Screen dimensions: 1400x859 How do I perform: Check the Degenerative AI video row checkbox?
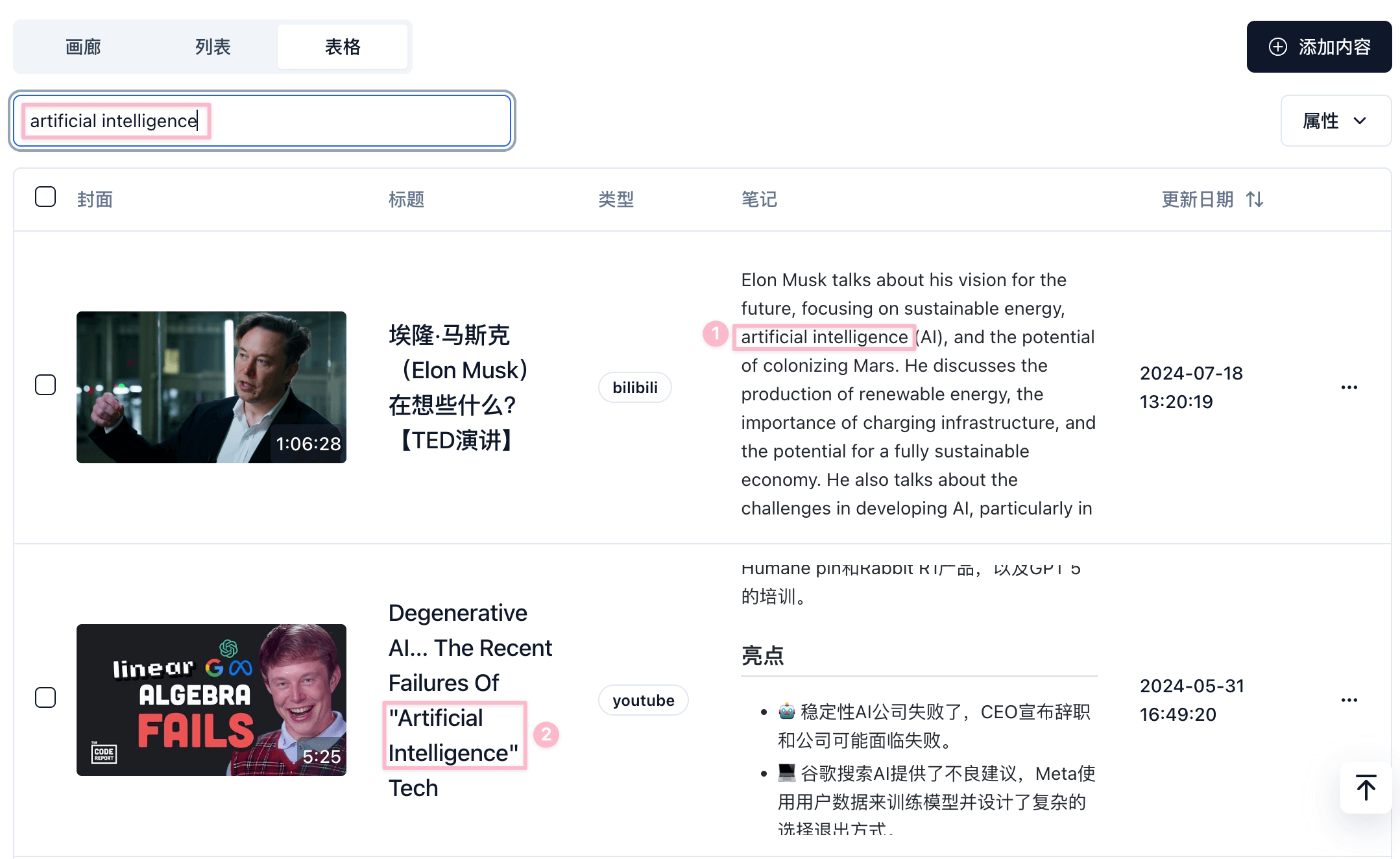click(45, 697)
